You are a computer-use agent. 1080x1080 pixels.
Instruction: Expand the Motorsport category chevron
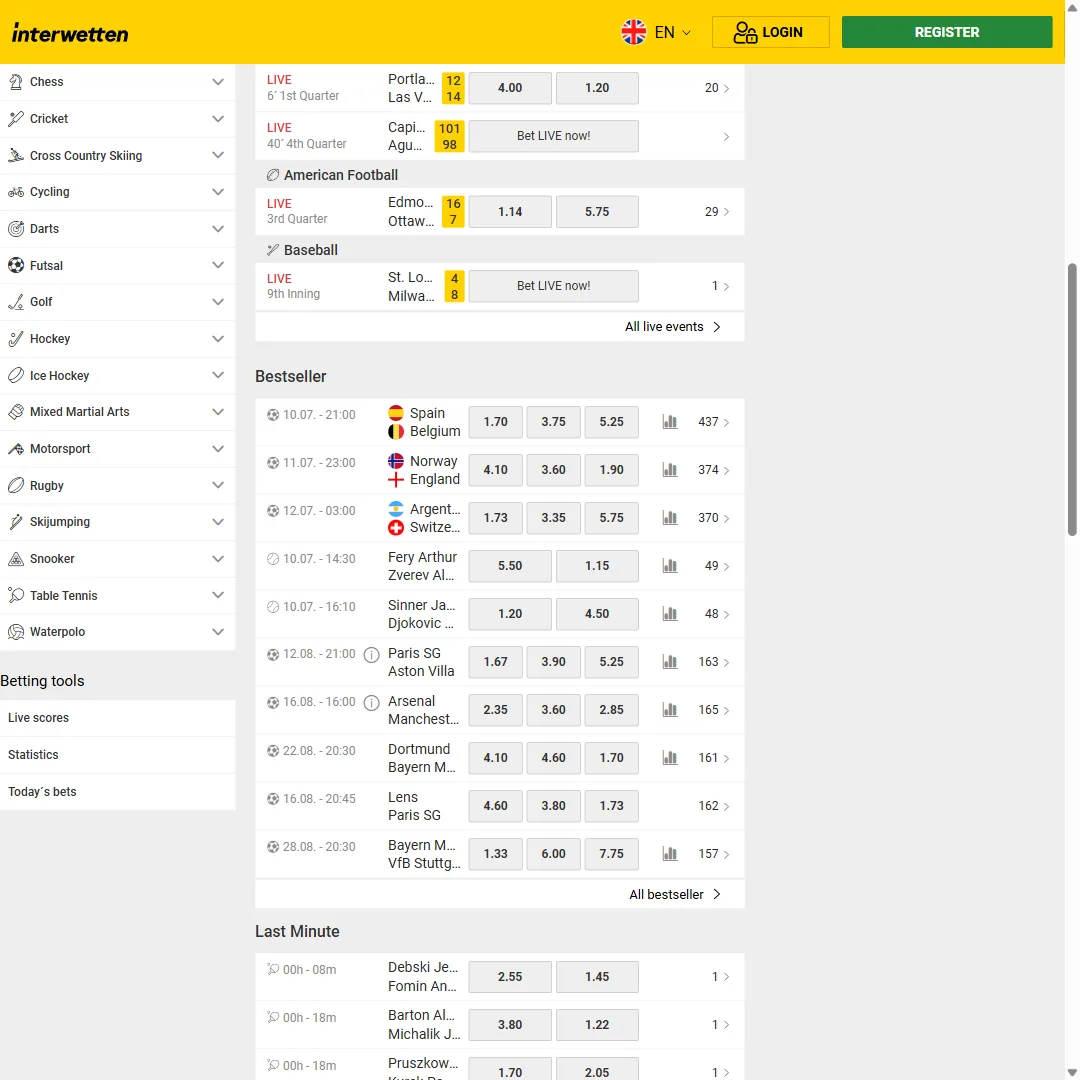click(218, 449)
